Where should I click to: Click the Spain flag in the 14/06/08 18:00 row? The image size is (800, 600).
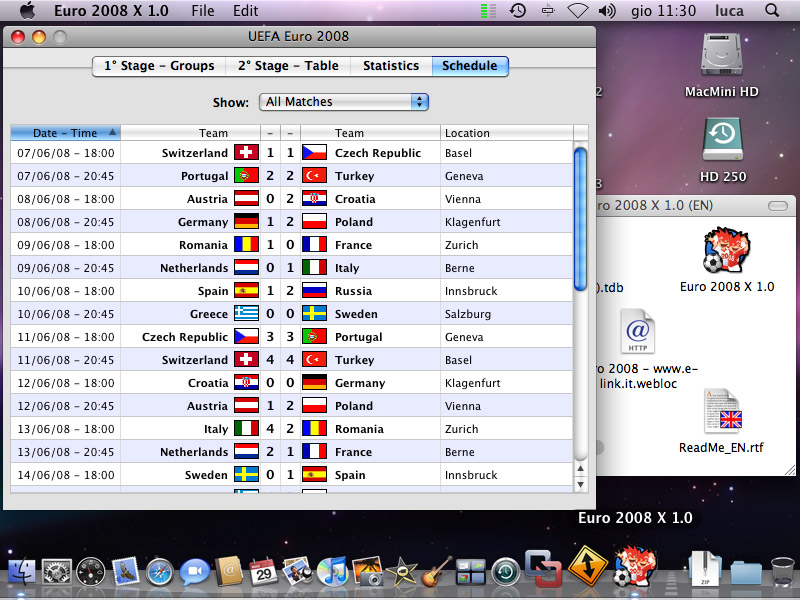click(314, 474)
